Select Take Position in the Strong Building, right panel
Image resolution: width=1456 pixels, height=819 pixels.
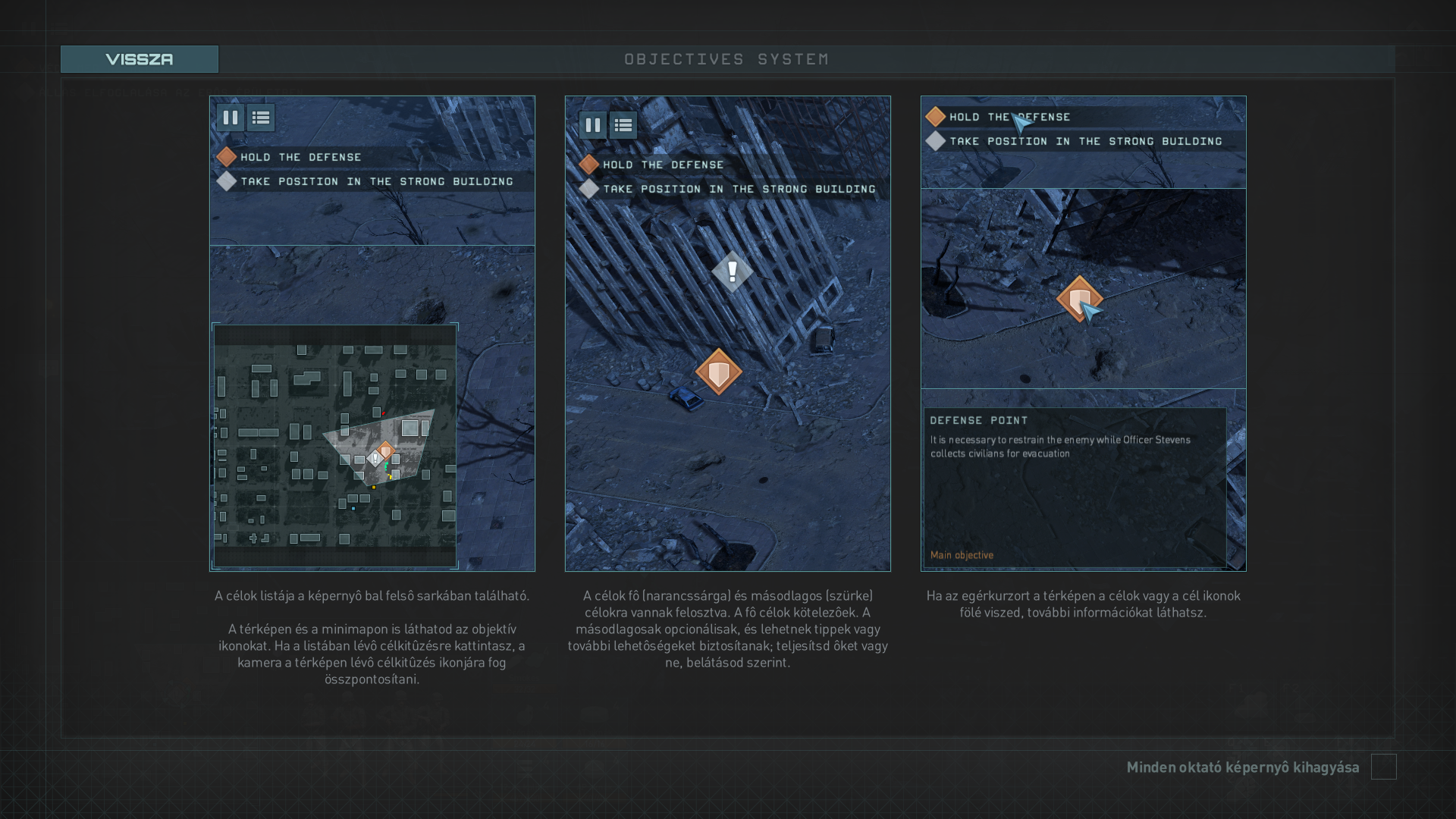coord(1085,141)
